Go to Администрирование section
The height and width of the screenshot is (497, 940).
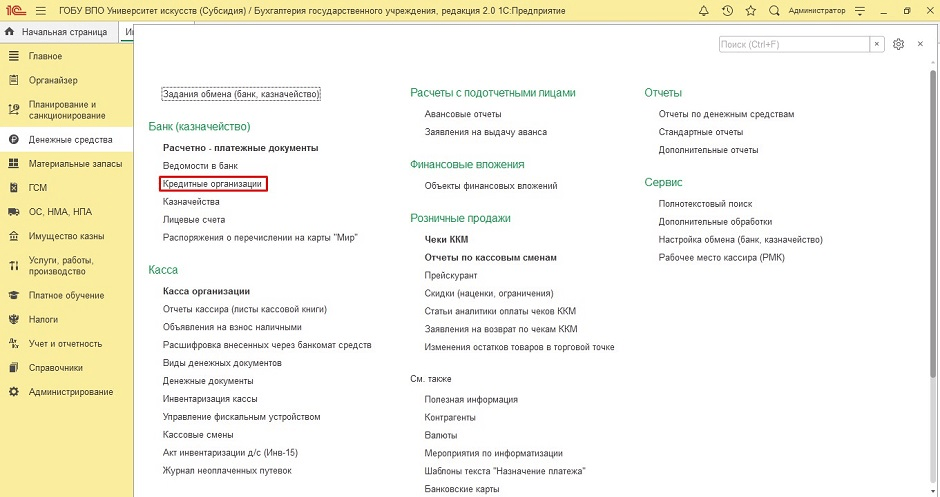coord(70,392)
